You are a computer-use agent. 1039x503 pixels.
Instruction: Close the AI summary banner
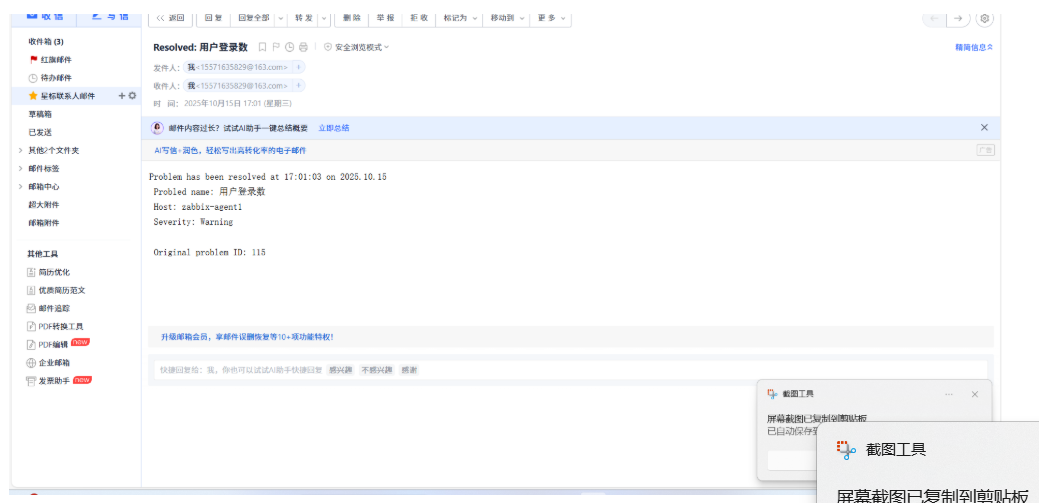coord(984,127)
